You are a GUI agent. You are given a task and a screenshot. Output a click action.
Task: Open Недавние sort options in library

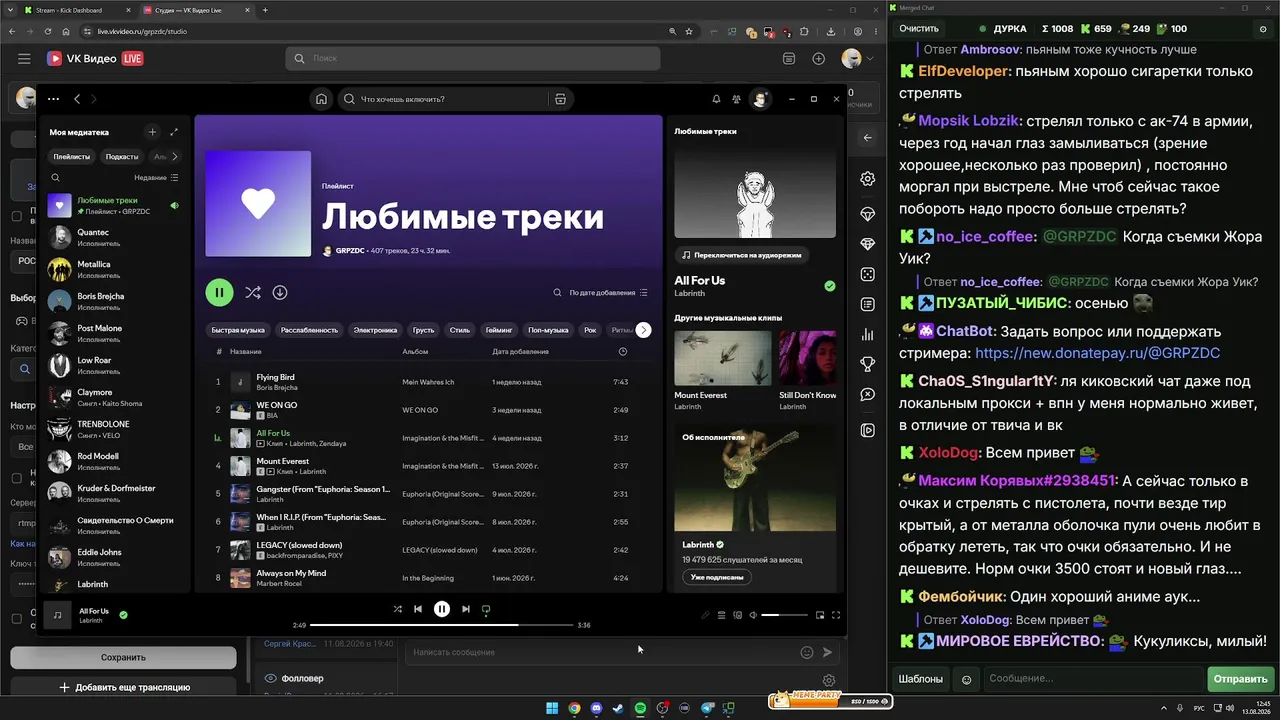pyautogui.click(x=156, y=178)
